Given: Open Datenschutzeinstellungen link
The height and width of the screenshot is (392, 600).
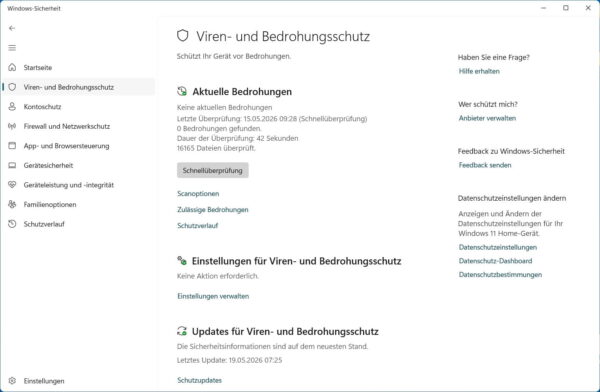Looking at the screenshot, I should click(498, 247).
